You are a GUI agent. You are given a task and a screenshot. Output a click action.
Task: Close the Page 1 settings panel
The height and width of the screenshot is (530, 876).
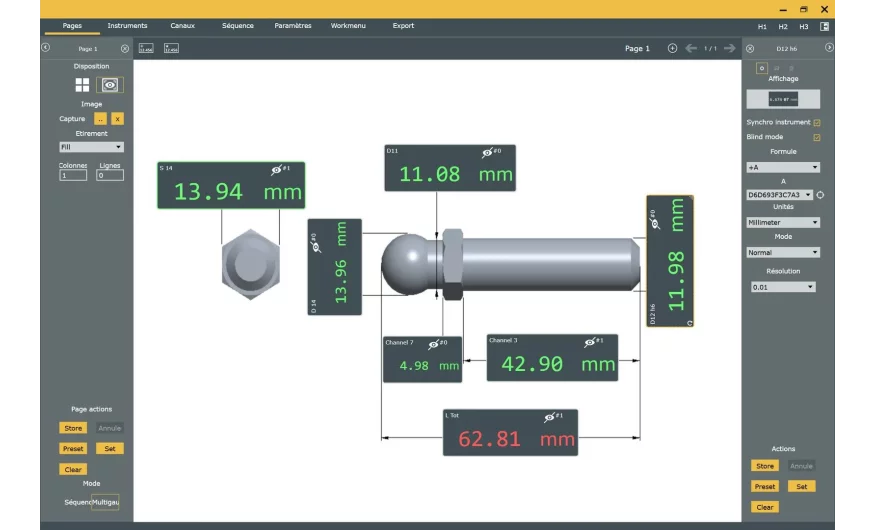[x=125, y=49]
